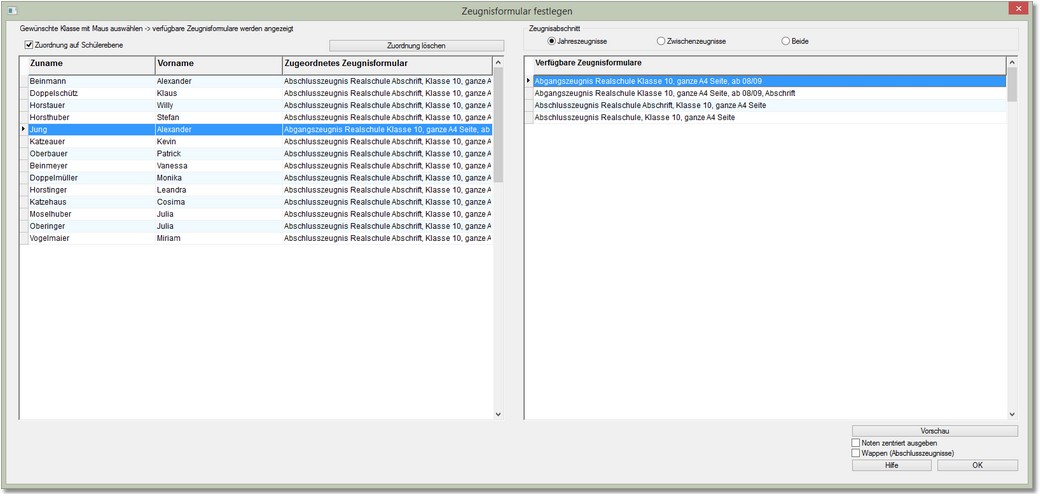Uncheck Zuordnung auf Schülerebene checkbox
The height and width of the screenshot is (496, 1040).
(29, 45)
